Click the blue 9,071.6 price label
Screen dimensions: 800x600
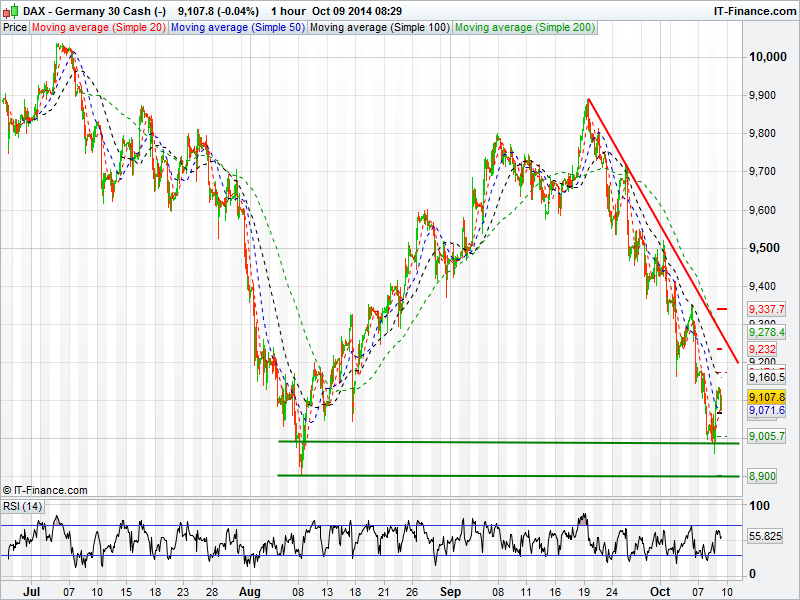(767, 411)
